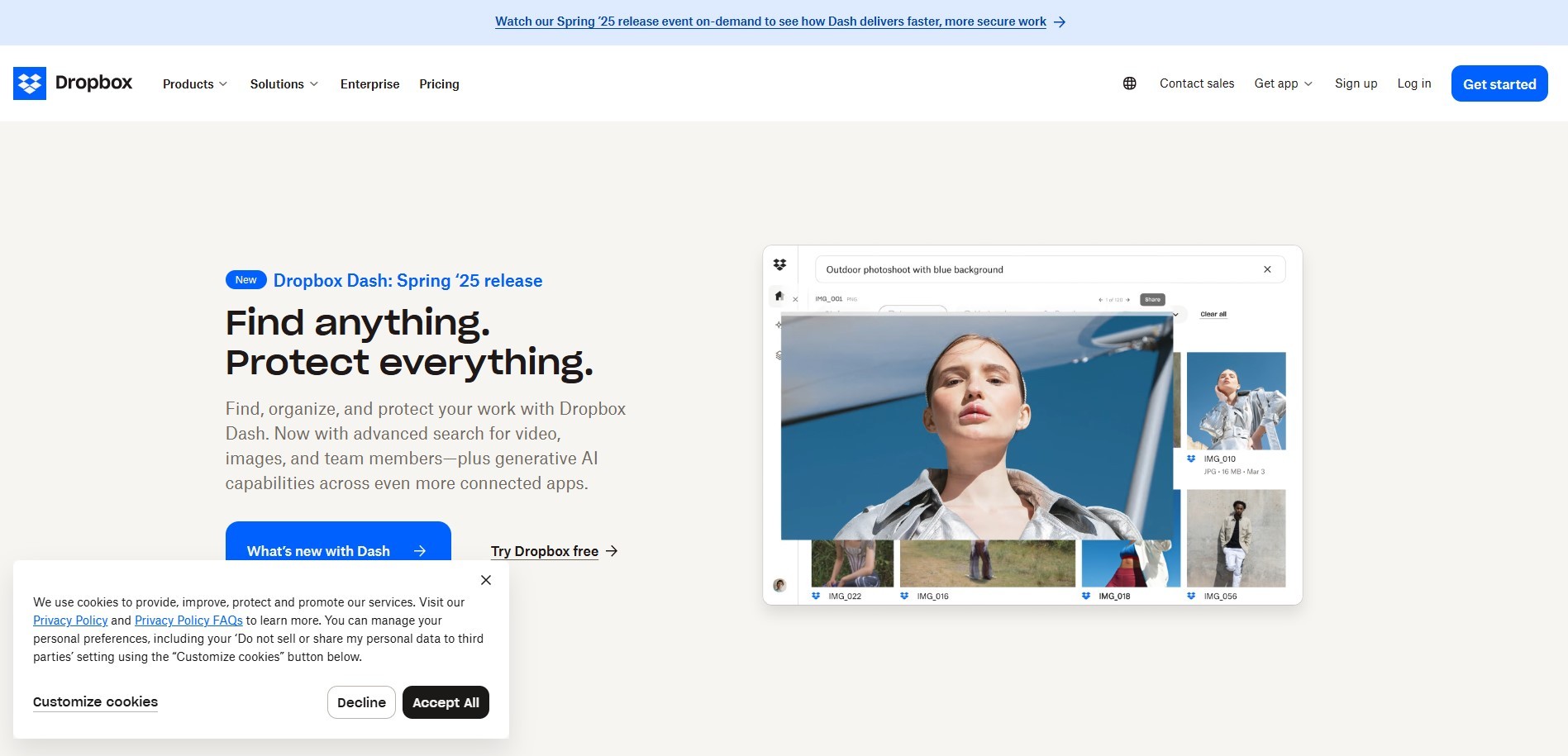This screenshot has width=1568, height=756.
Task: Close the cookie notice with the X
Action: pyautogui.click(x=486, y=580)
